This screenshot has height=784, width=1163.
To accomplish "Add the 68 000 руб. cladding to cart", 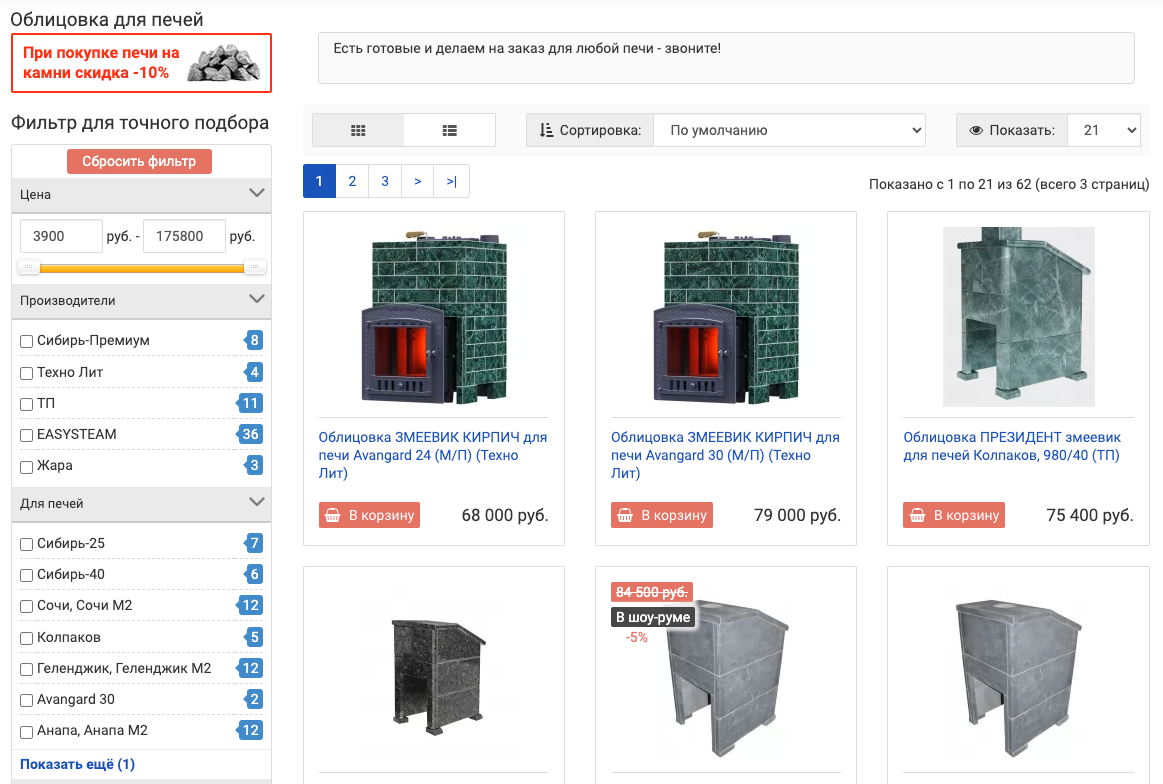I will click(369, 515).
